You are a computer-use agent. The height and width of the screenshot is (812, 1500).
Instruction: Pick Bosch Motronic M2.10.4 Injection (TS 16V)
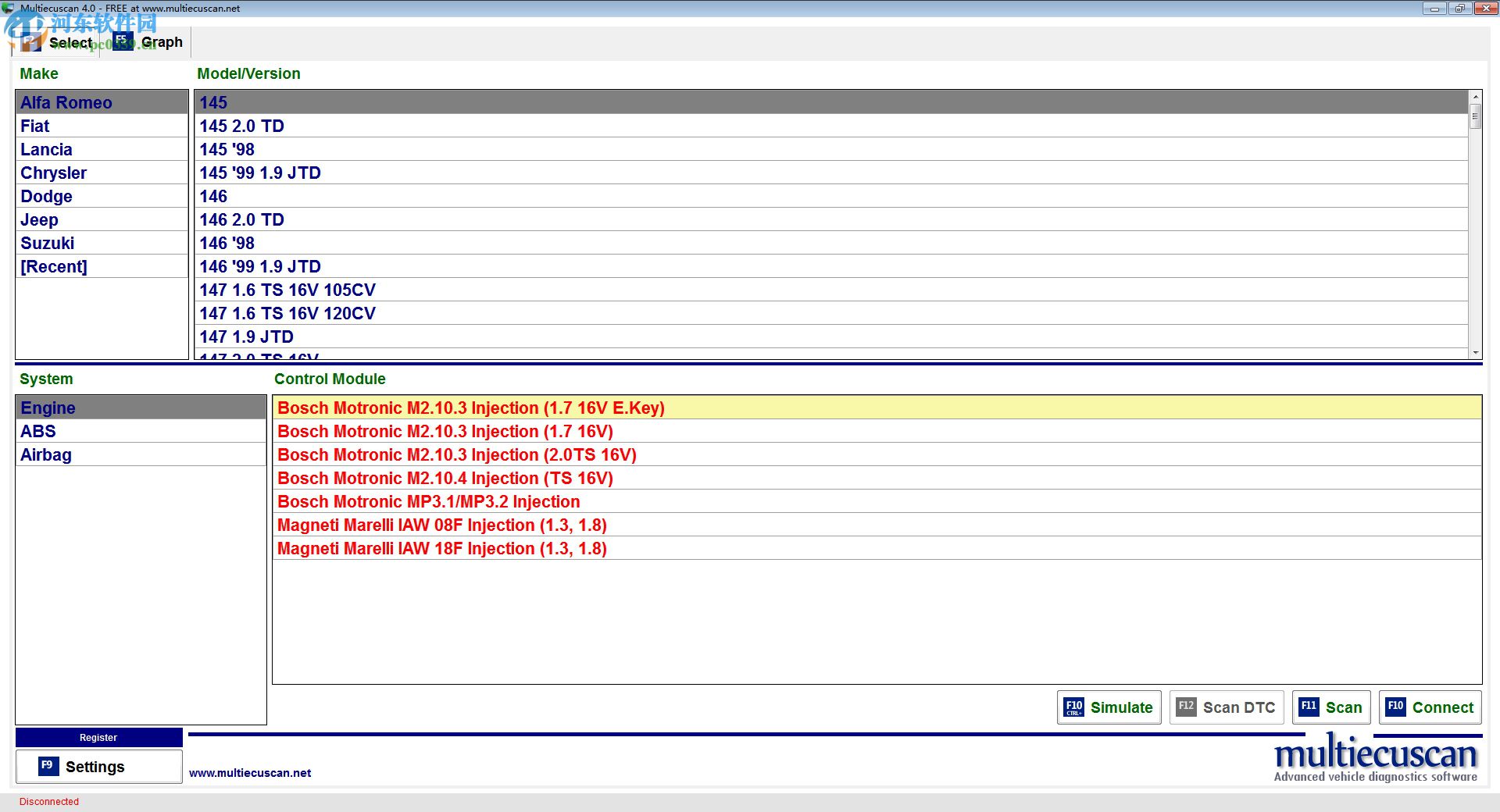877,478
